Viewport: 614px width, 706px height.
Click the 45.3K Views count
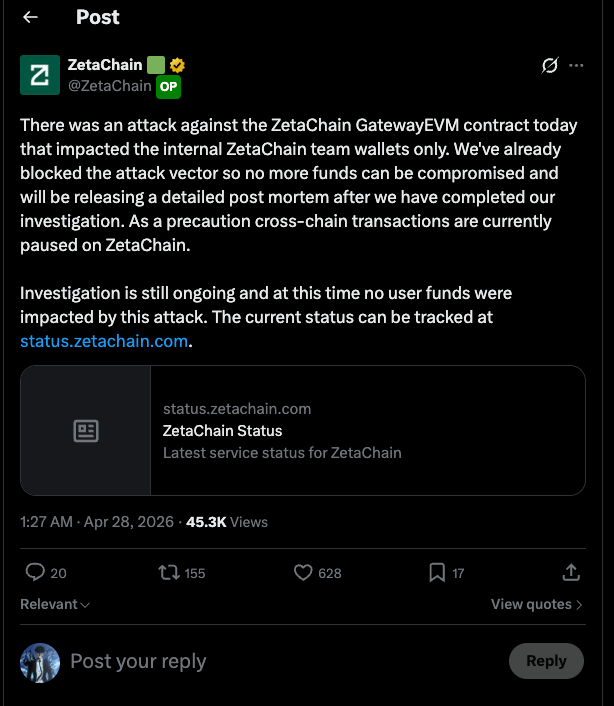(x=227, y=522)
